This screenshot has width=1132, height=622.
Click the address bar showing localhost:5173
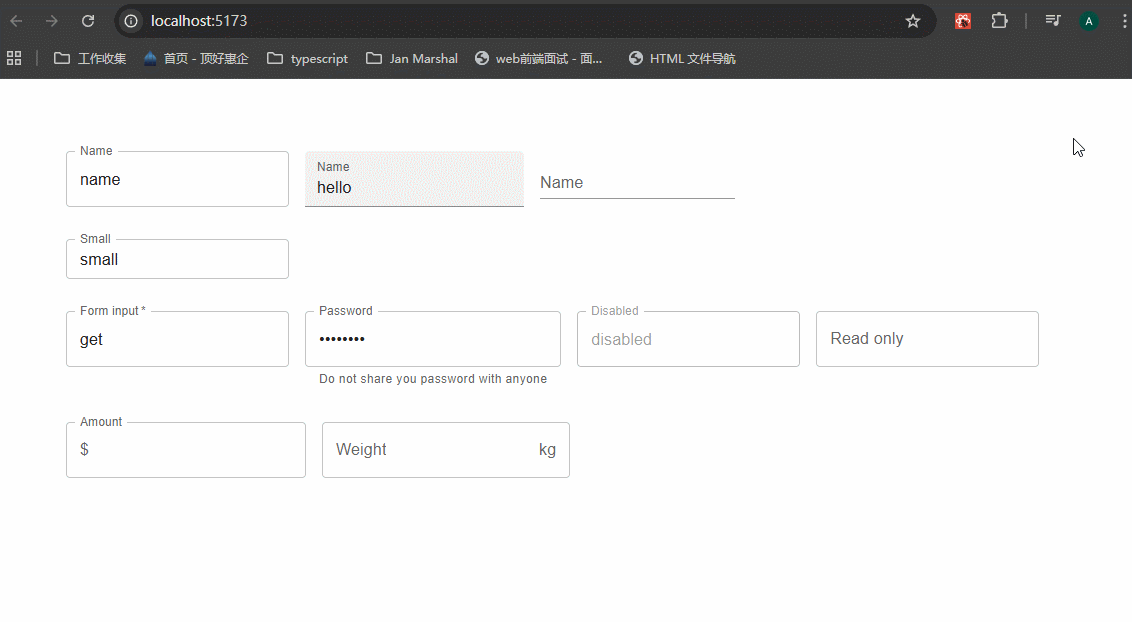[x=500, y=21]
